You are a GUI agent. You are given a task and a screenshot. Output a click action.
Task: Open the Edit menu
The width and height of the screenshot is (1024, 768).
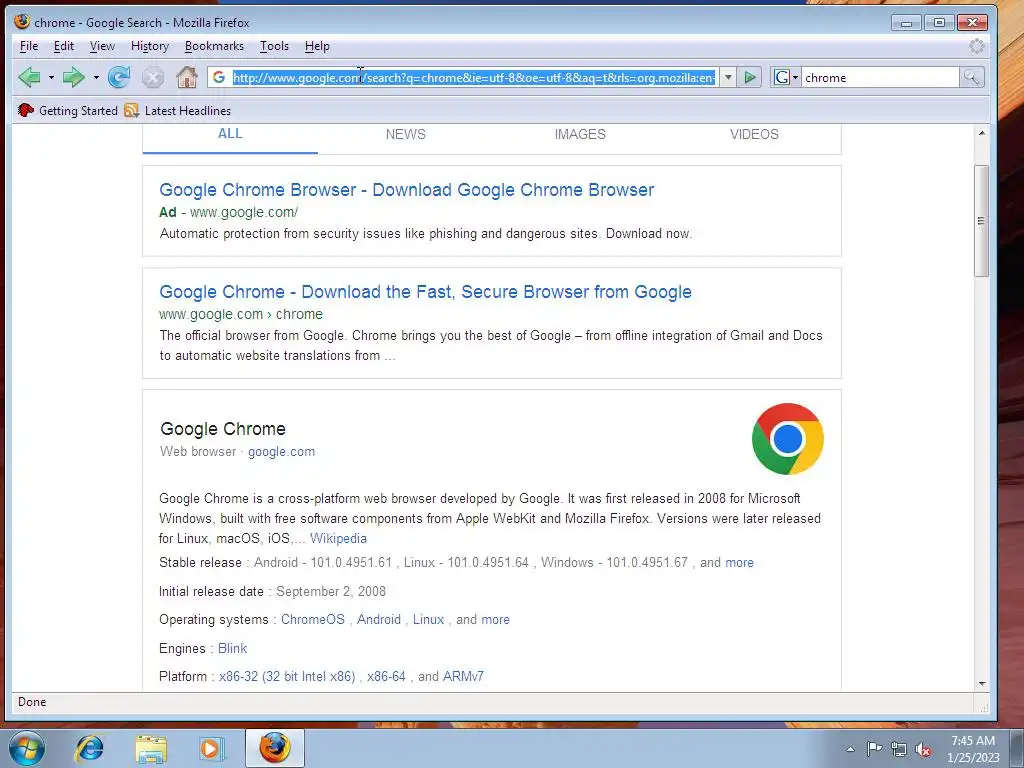pyautogui.click(x=63, y=46)
